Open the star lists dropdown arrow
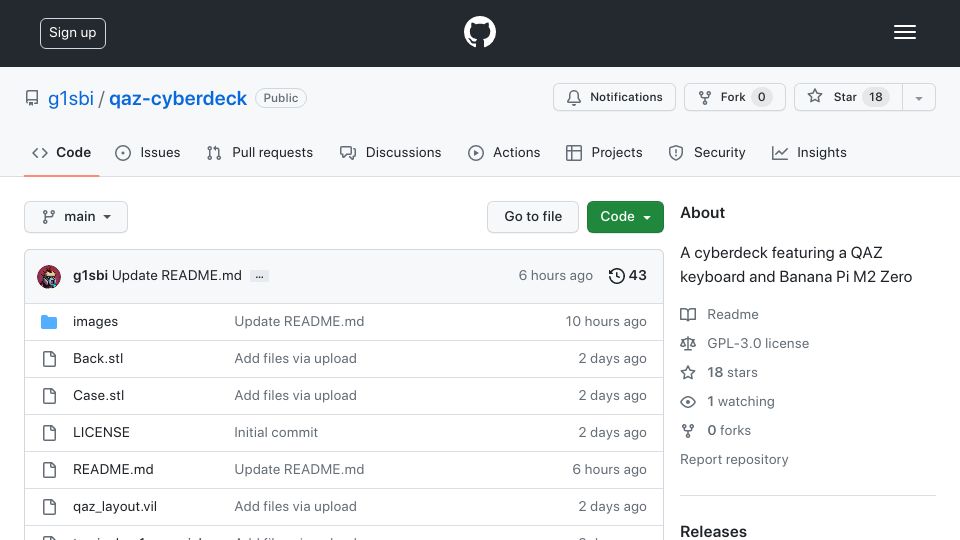 coord(918,97)
